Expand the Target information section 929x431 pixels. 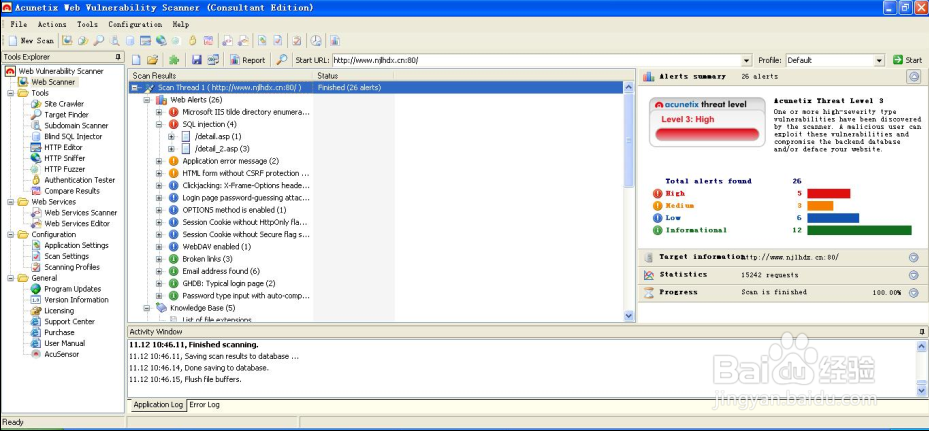(x=913, y=257)
